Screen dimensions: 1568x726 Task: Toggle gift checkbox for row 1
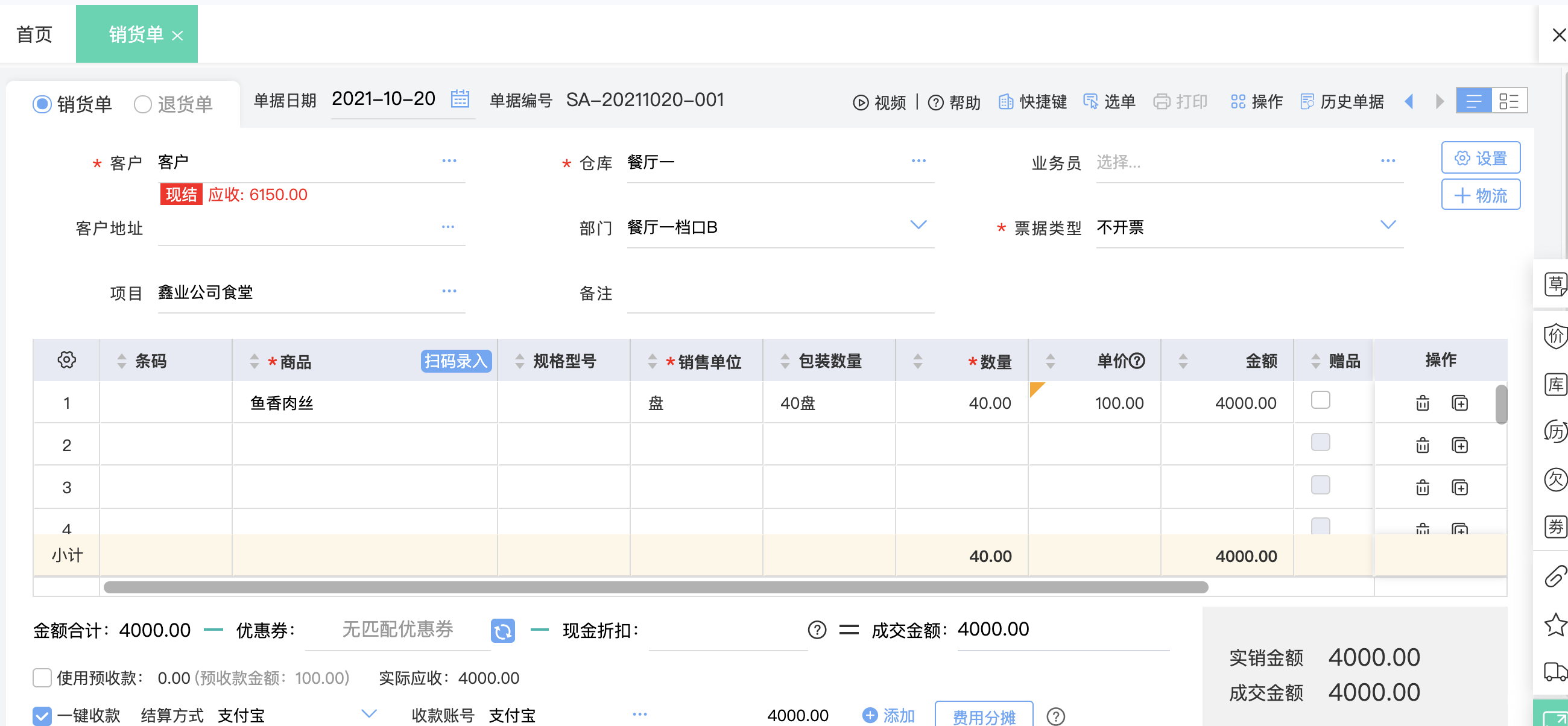tap(1320, 400)
